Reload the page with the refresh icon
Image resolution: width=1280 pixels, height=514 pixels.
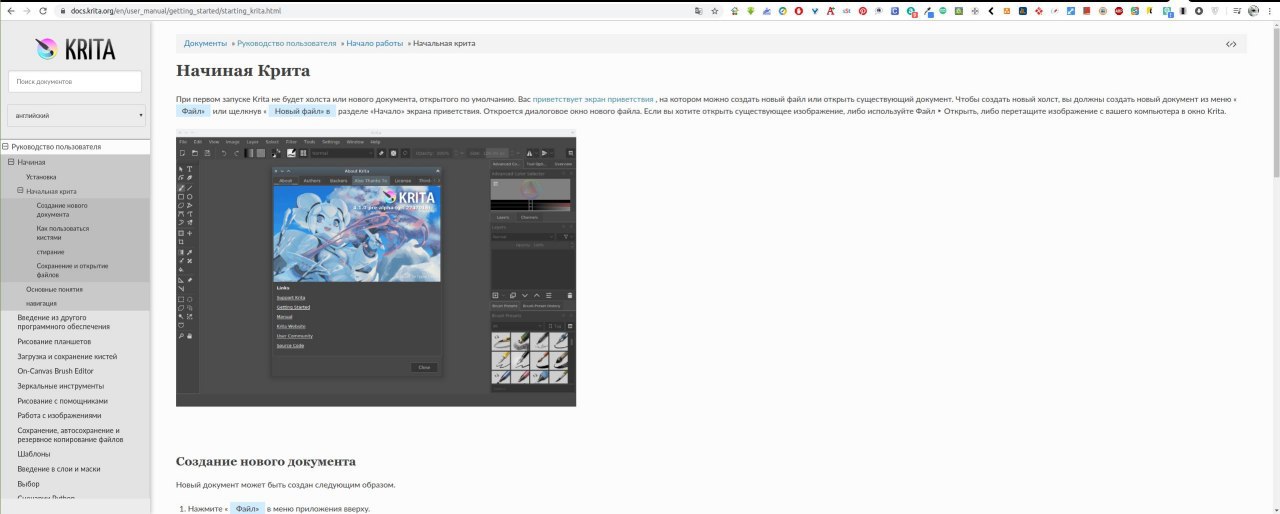coord(43,10)
